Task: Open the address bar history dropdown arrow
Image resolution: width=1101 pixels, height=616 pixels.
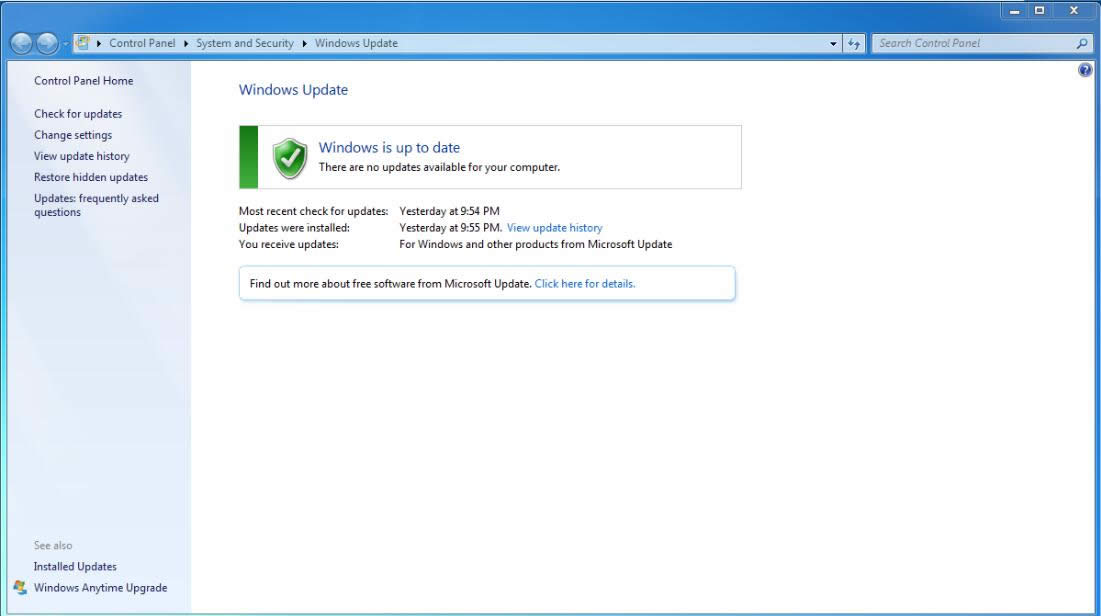Action: coord(831,43)
